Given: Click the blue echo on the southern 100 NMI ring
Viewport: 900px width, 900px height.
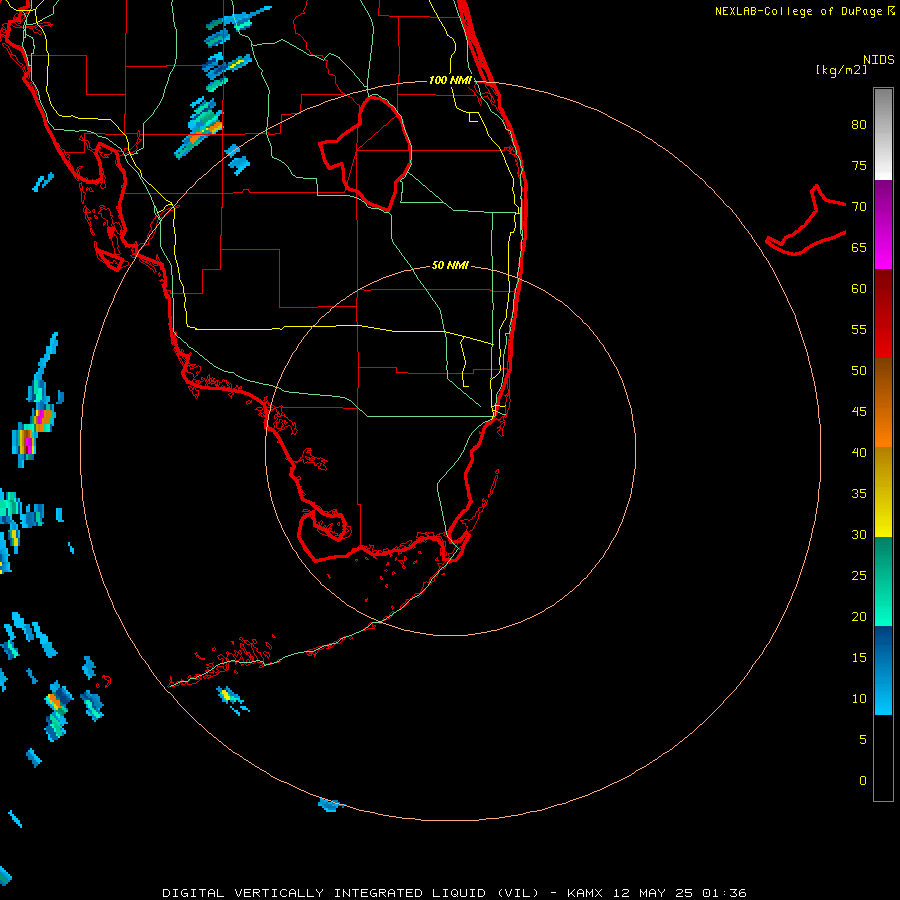Looking at the screenshot, I should (330, 804).
